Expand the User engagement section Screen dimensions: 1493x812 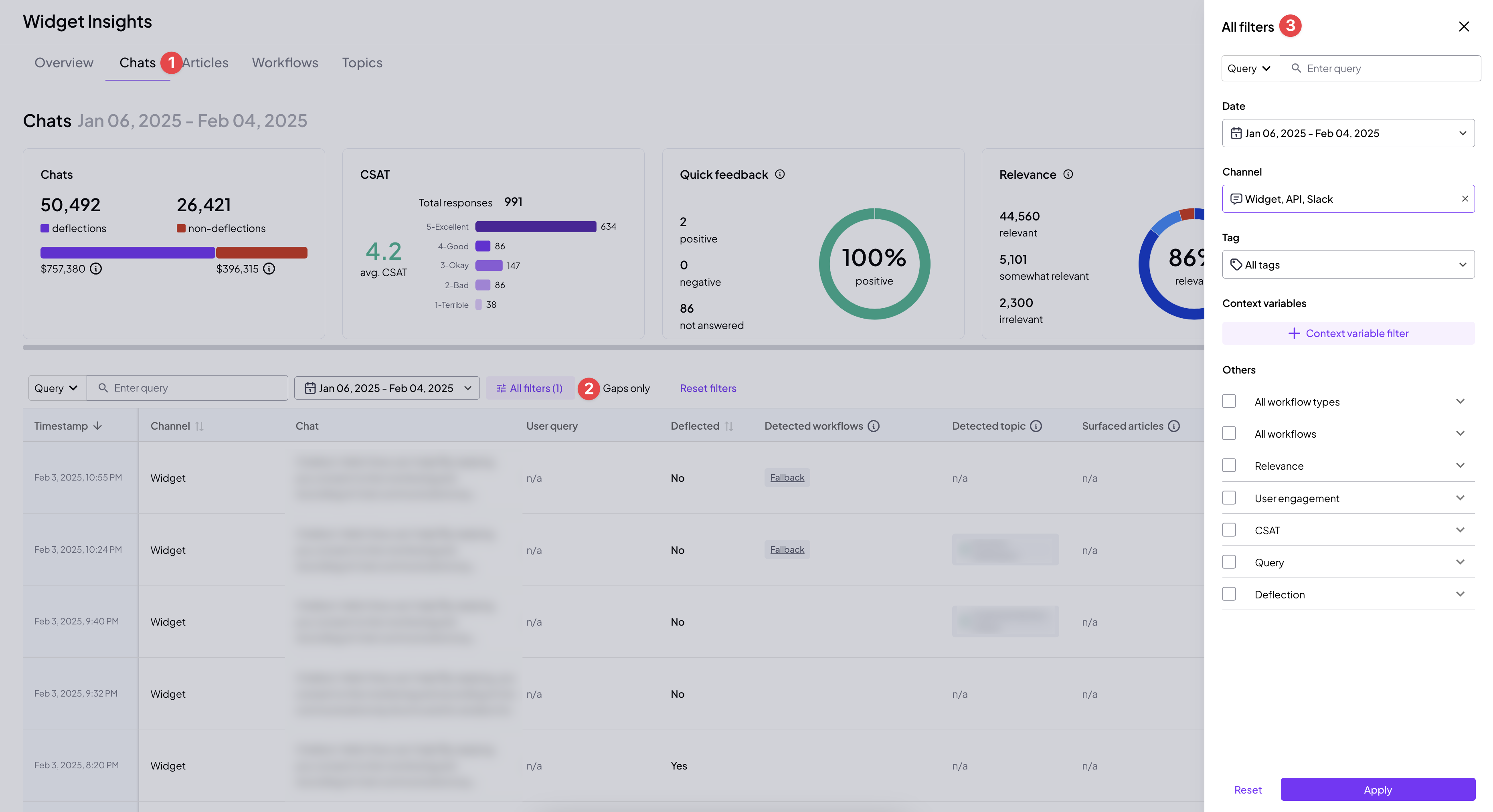coord(1460,498)
